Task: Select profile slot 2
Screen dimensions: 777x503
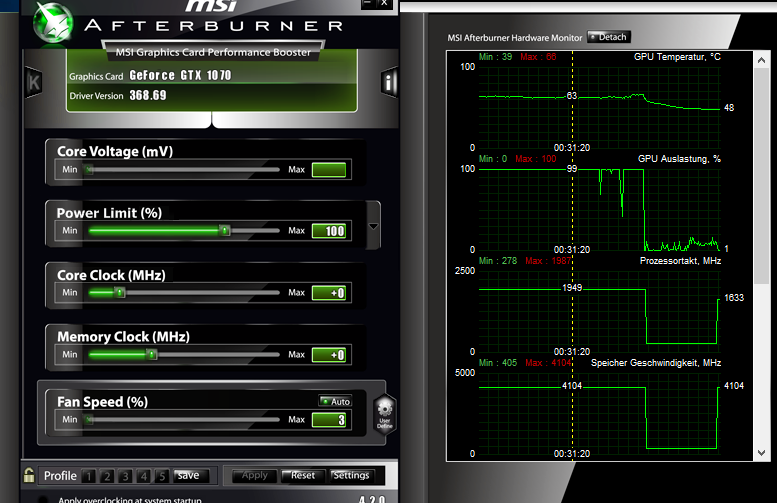Action: coord(107,476)
